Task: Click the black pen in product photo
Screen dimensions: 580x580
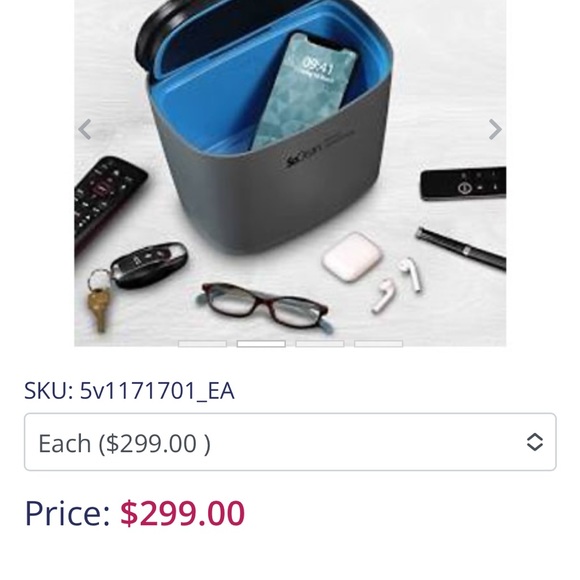Action: 461,249
